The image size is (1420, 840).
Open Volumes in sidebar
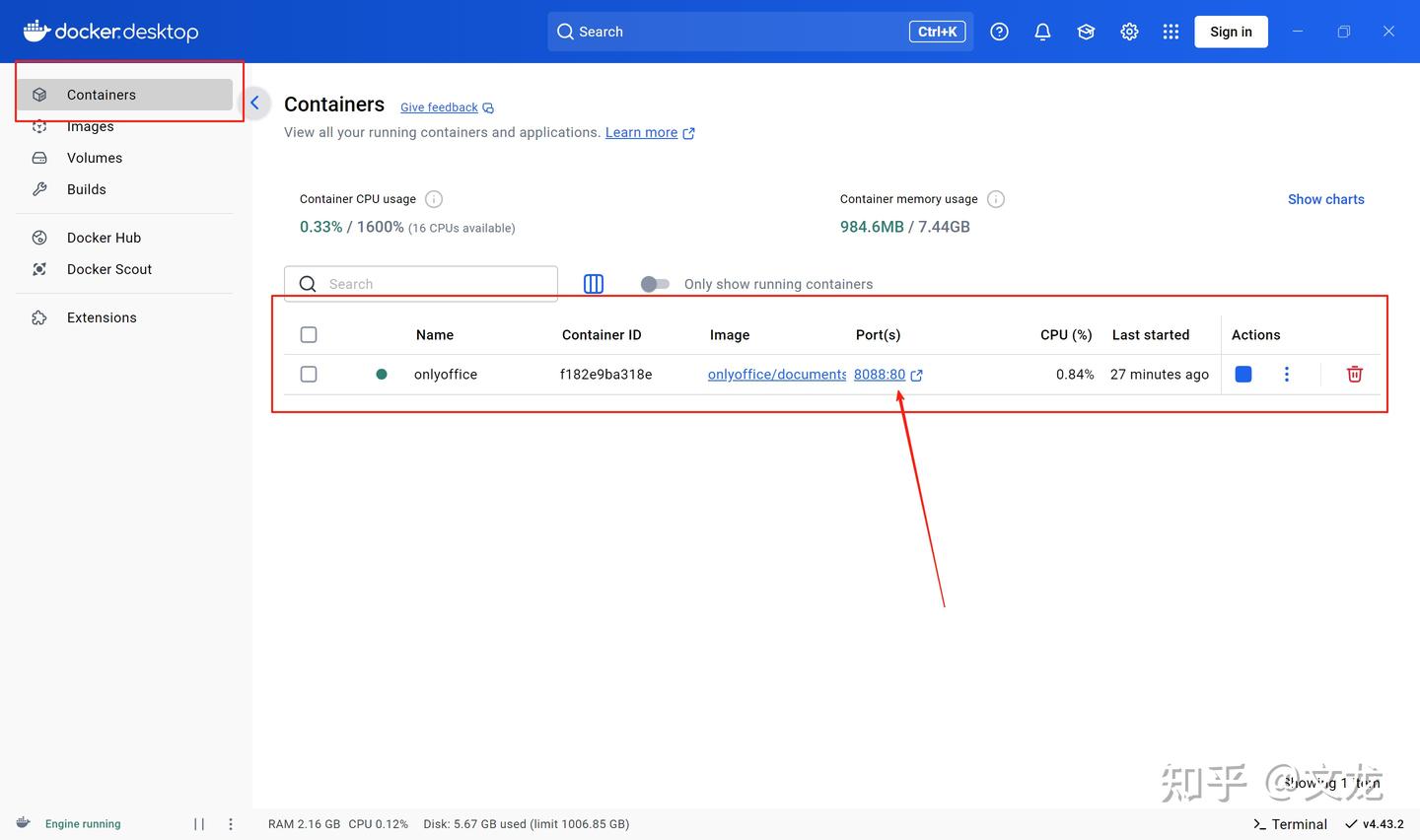125,158
